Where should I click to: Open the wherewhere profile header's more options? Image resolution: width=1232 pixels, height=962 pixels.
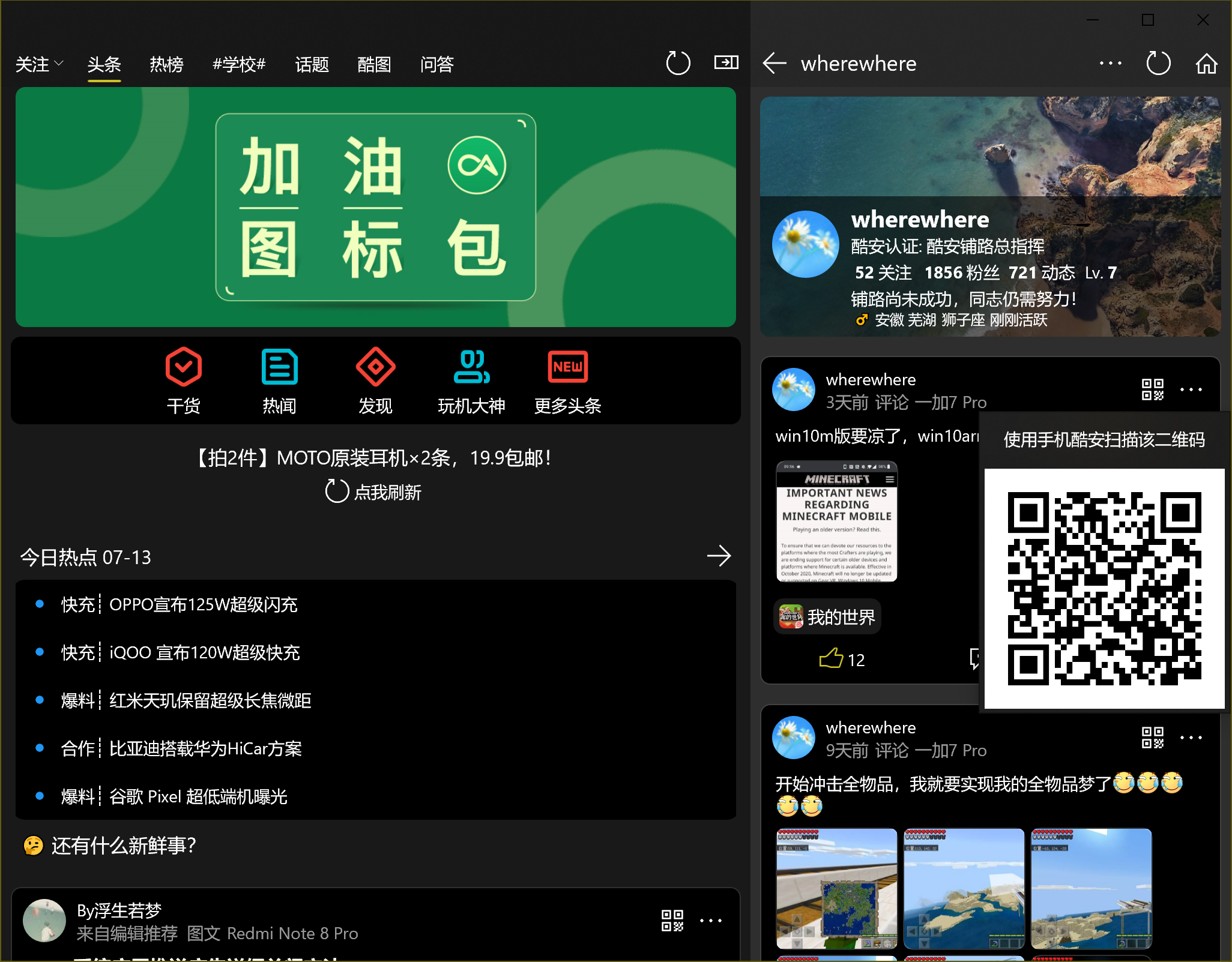[x=1110, y=63]
